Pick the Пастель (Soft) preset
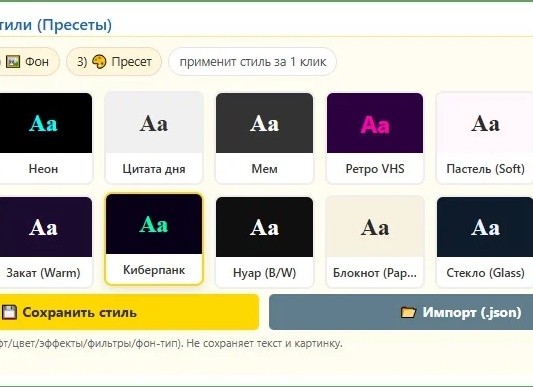The width and height of the screenshot is (533, 387). click(485, 138)
